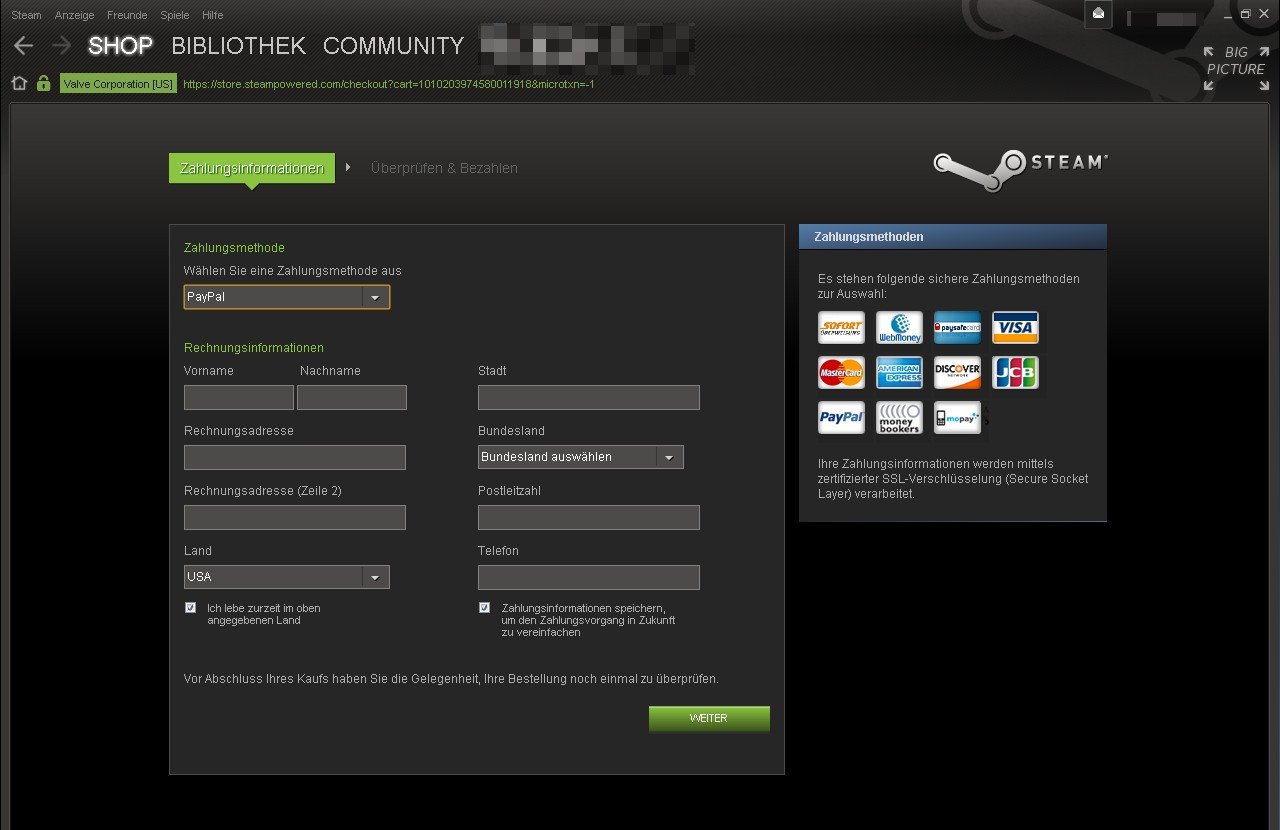1280x830 pixels.
Task: Uncheck 'Ich lebe zurzeit im oben angegebenen Land'
Action: [190, 608]
